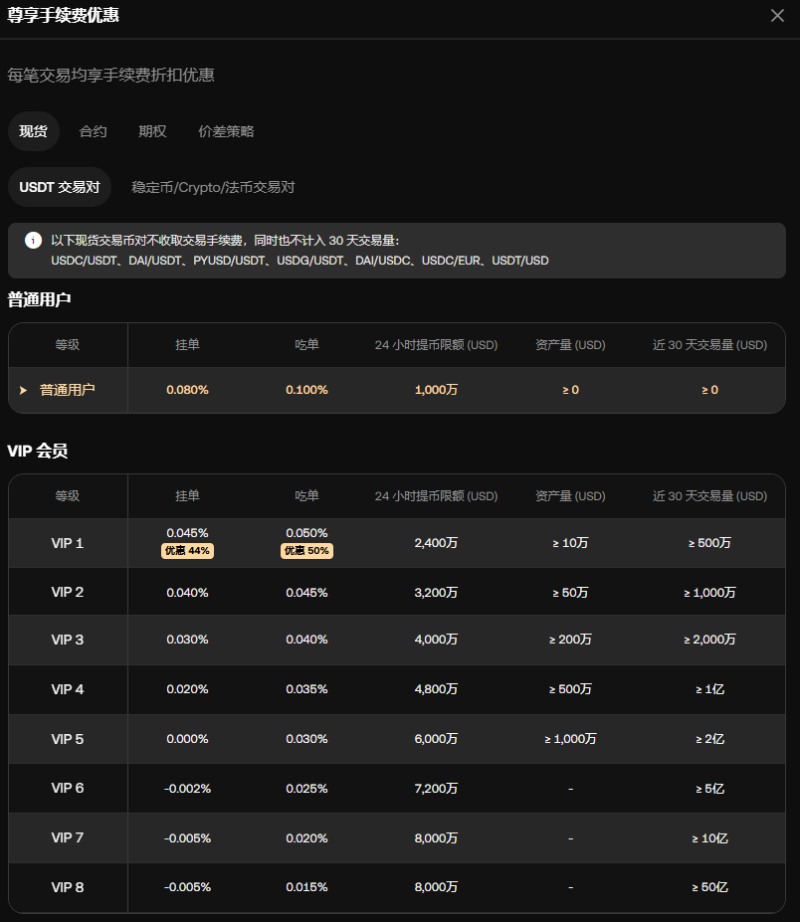This screenshot has height=922, width=800.
Task: Expand the 普通用户 row details
Action: click(x=22, y=390)
